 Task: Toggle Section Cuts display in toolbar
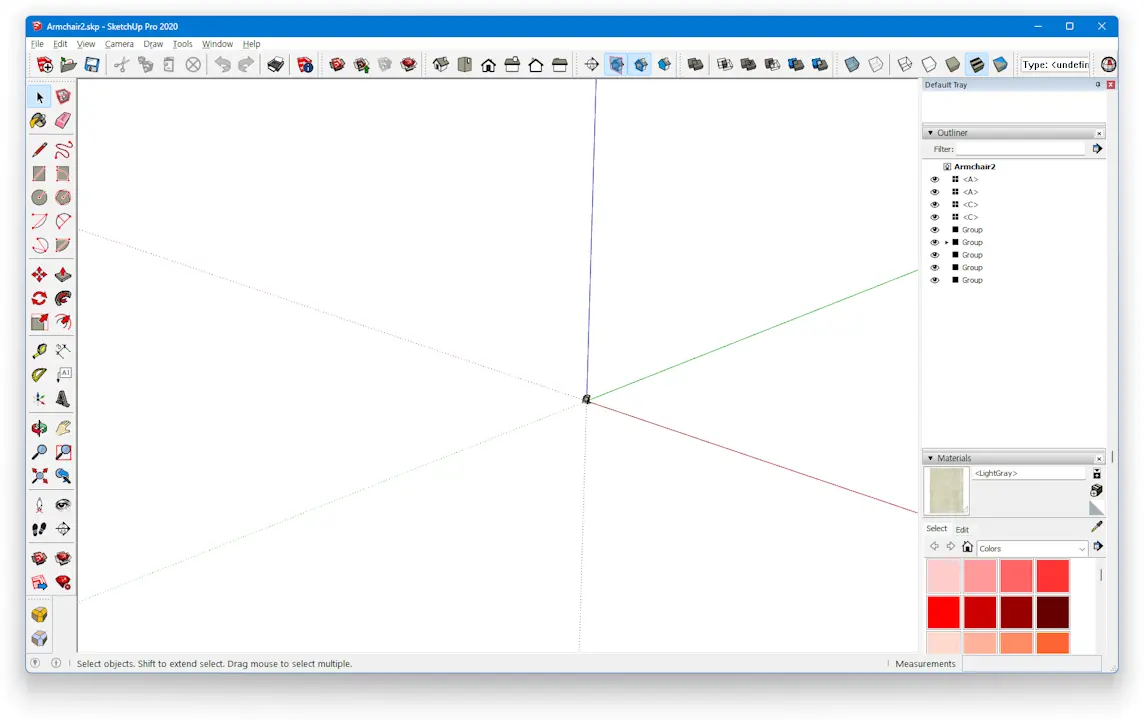[x=641, y=65]
